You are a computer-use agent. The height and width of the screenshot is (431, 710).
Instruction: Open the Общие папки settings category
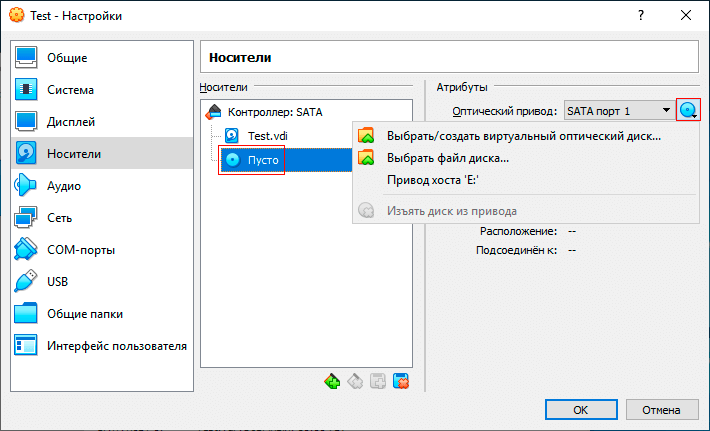pyautogui.click(x=102, y=314)
